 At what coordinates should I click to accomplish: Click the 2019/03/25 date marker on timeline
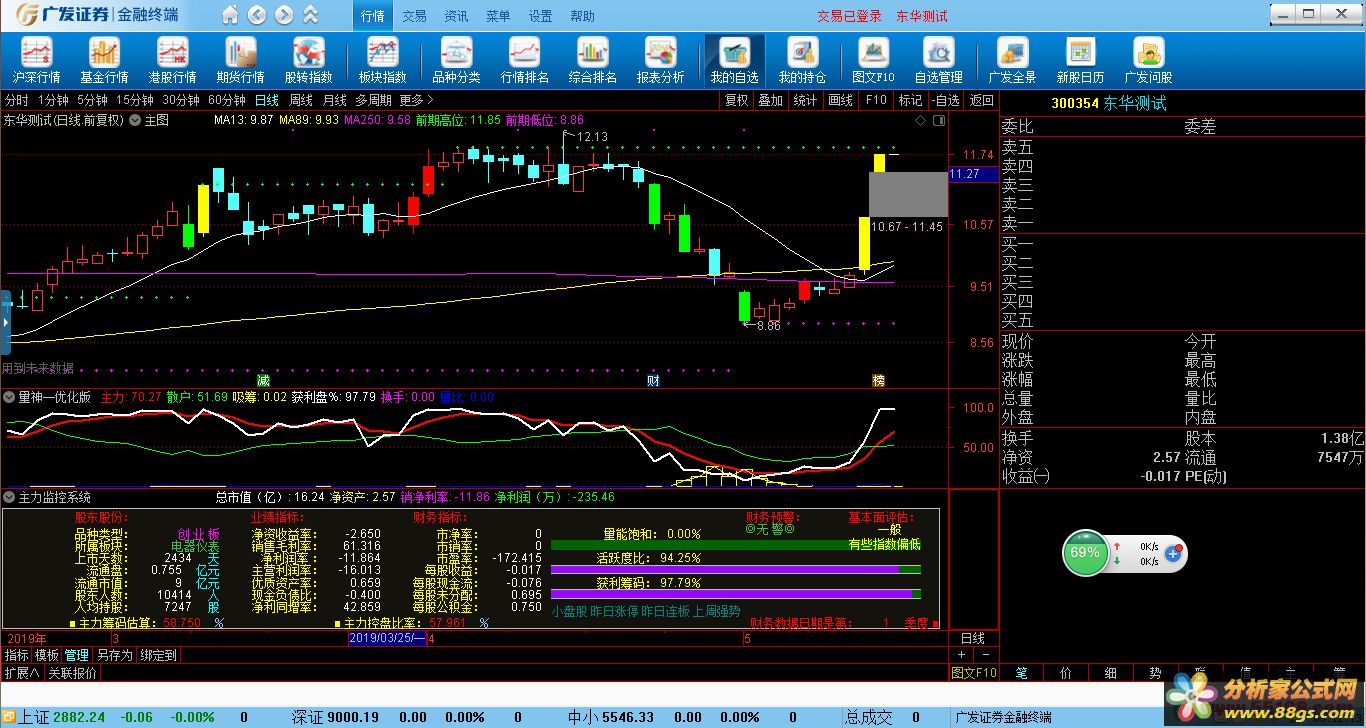click(386, 638)
